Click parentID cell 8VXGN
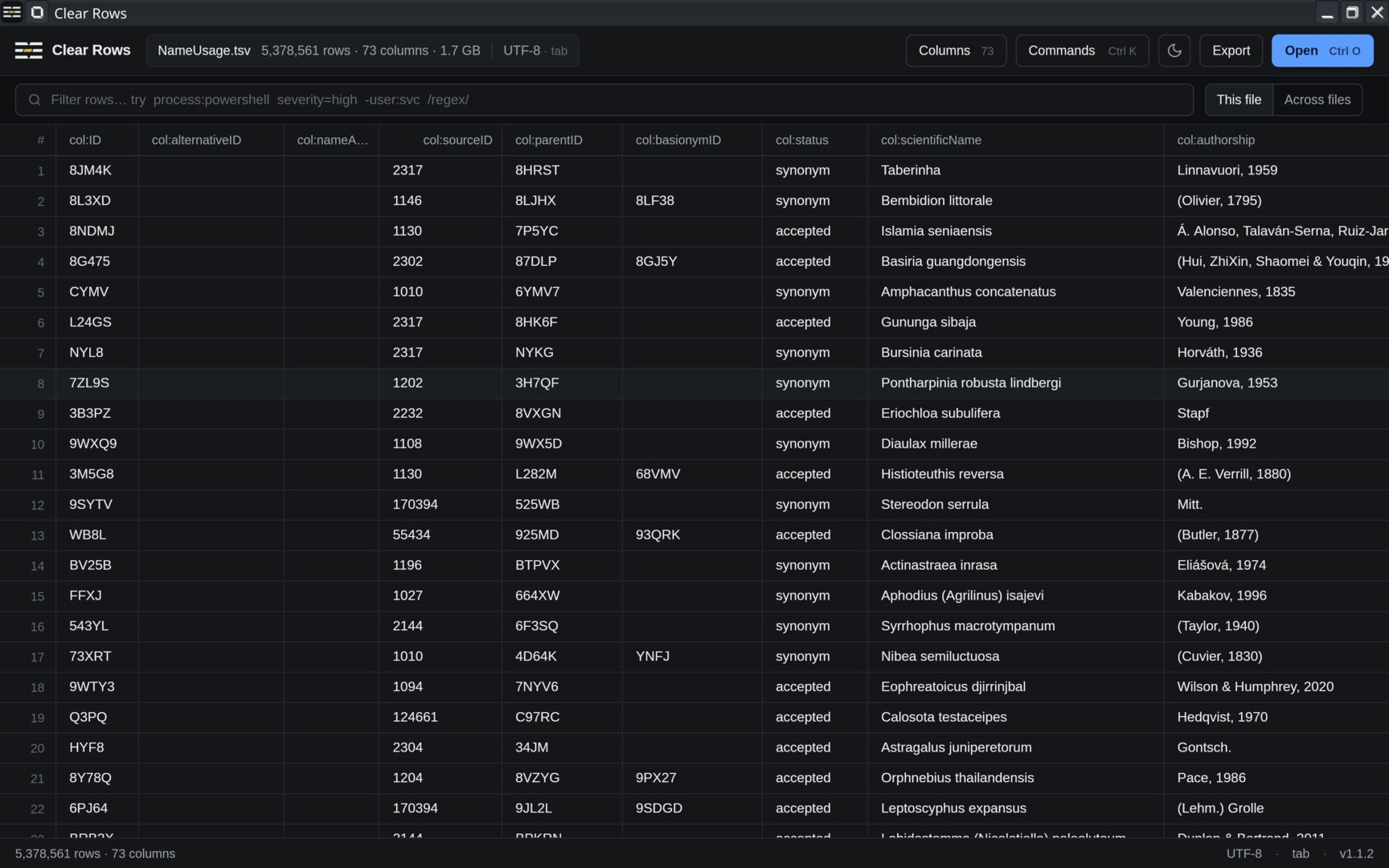The height and width of the screenshot is (868, 1389). [562, 413]
